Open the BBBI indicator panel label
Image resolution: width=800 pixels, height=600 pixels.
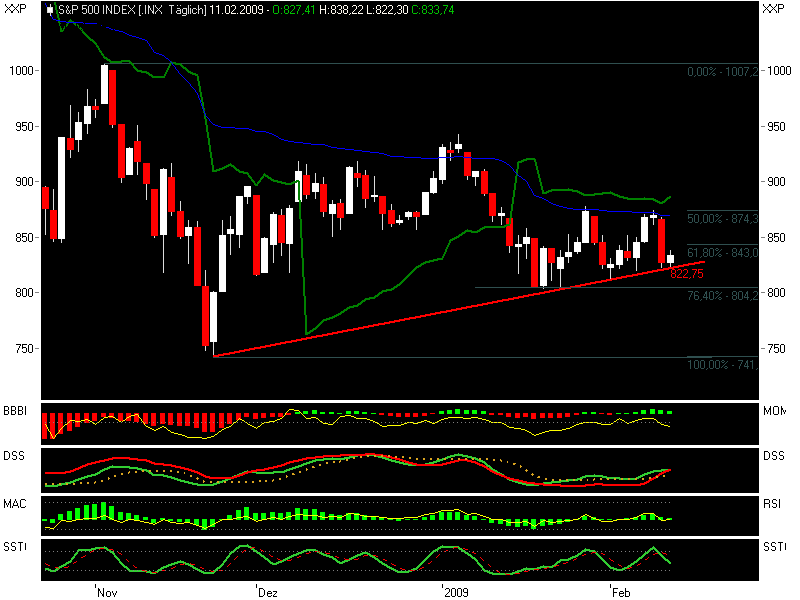(15, 411)
